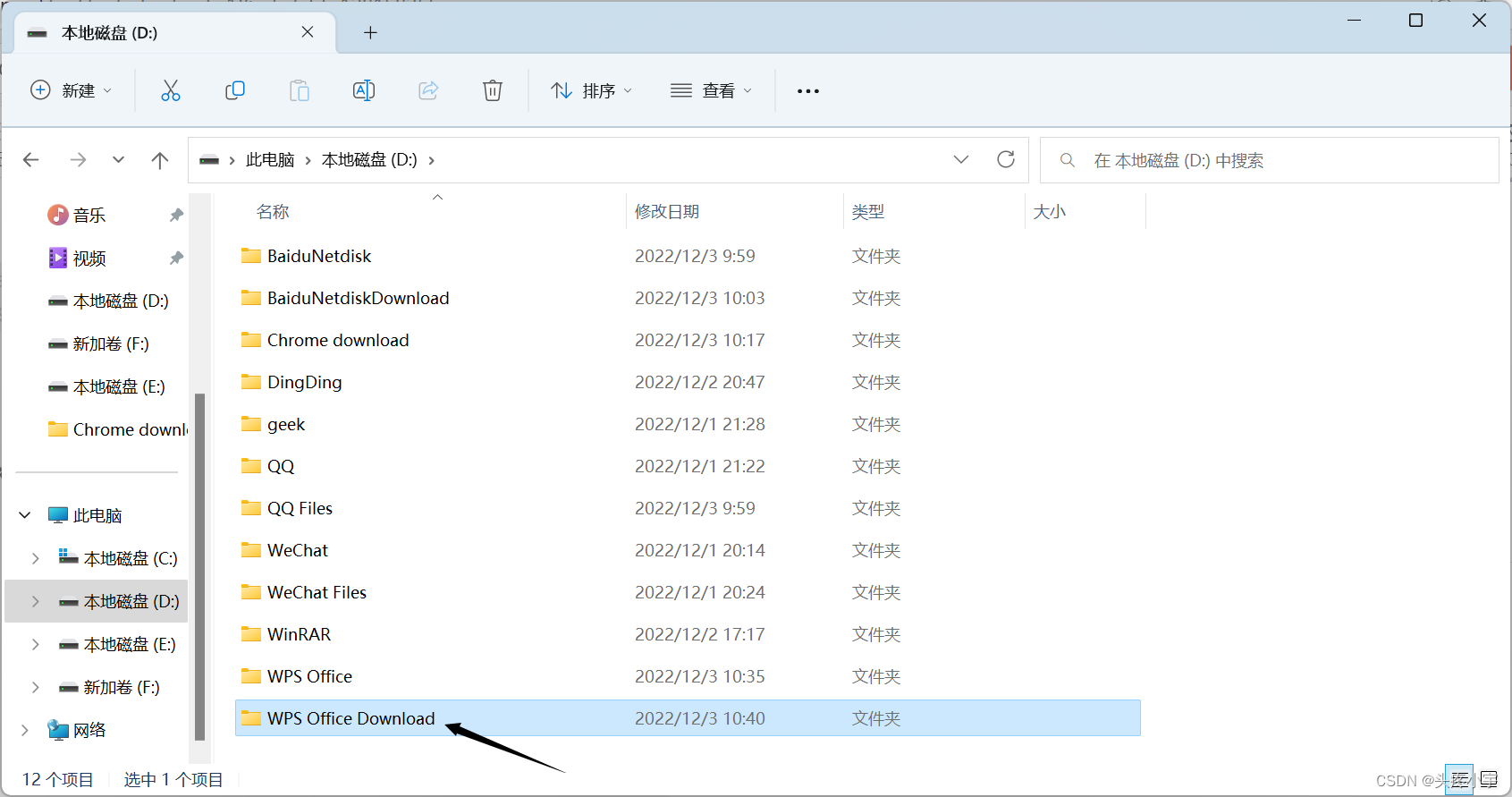Click chevron after 本地磁盘 (D:) in breadcrumb

click(x=432, y=160)
